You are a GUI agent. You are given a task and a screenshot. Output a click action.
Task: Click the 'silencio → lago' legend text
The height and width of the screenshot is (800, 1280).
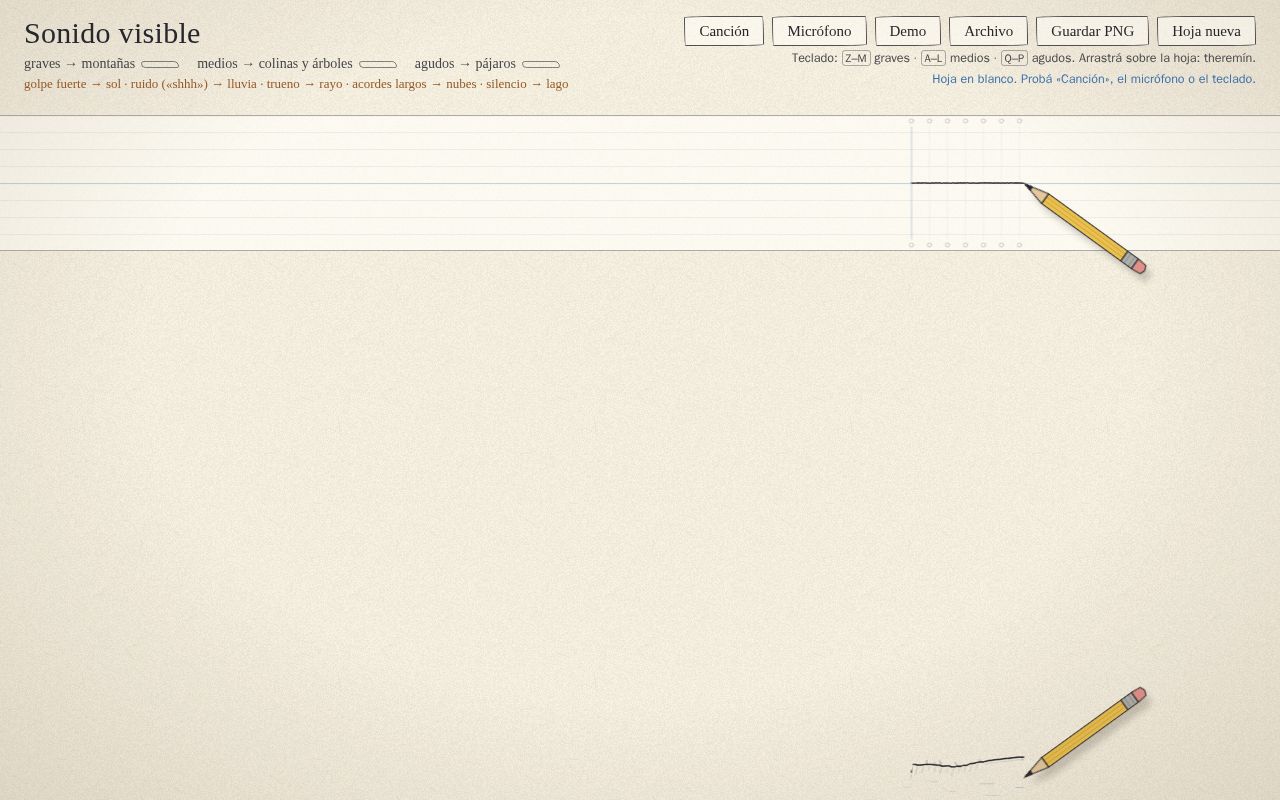pos(527,84)
